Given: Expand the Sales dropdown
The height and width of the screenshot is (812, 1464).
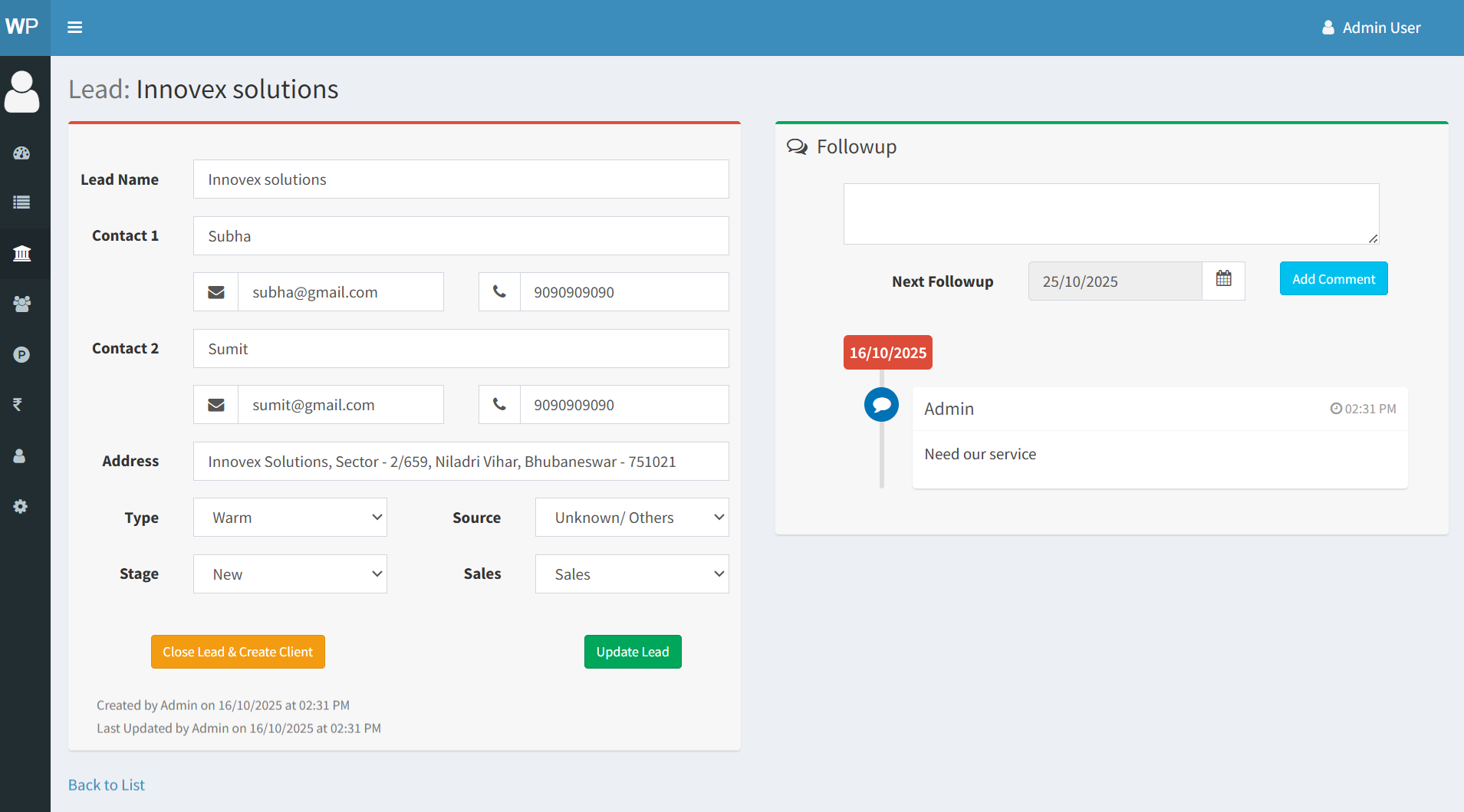Looking at the screenshot, I should [632, 574].
